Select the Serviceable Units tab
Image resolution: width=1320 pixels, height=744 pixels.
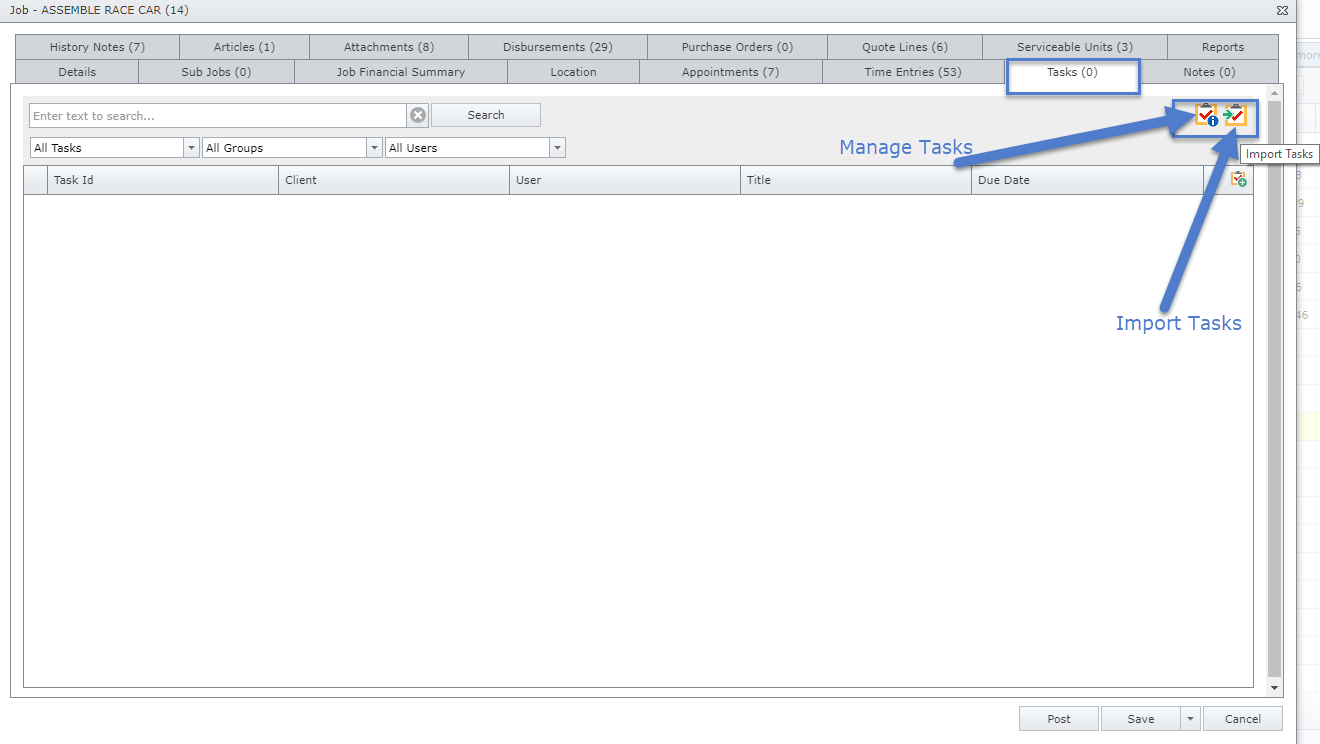[1074, 47]
